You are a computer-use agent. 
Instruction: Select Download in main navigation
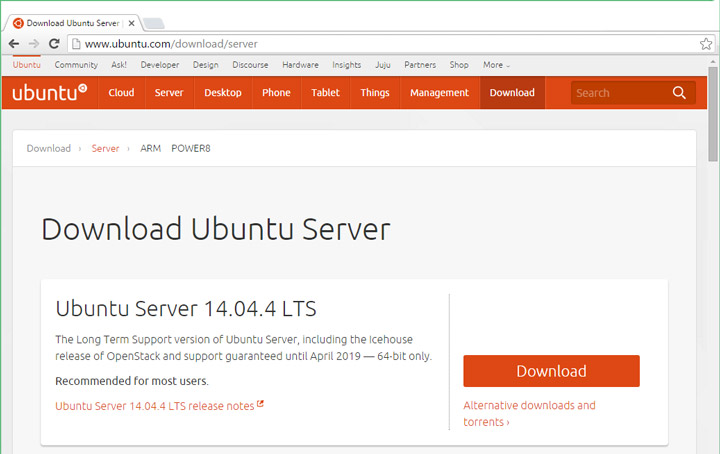(512, 93)
